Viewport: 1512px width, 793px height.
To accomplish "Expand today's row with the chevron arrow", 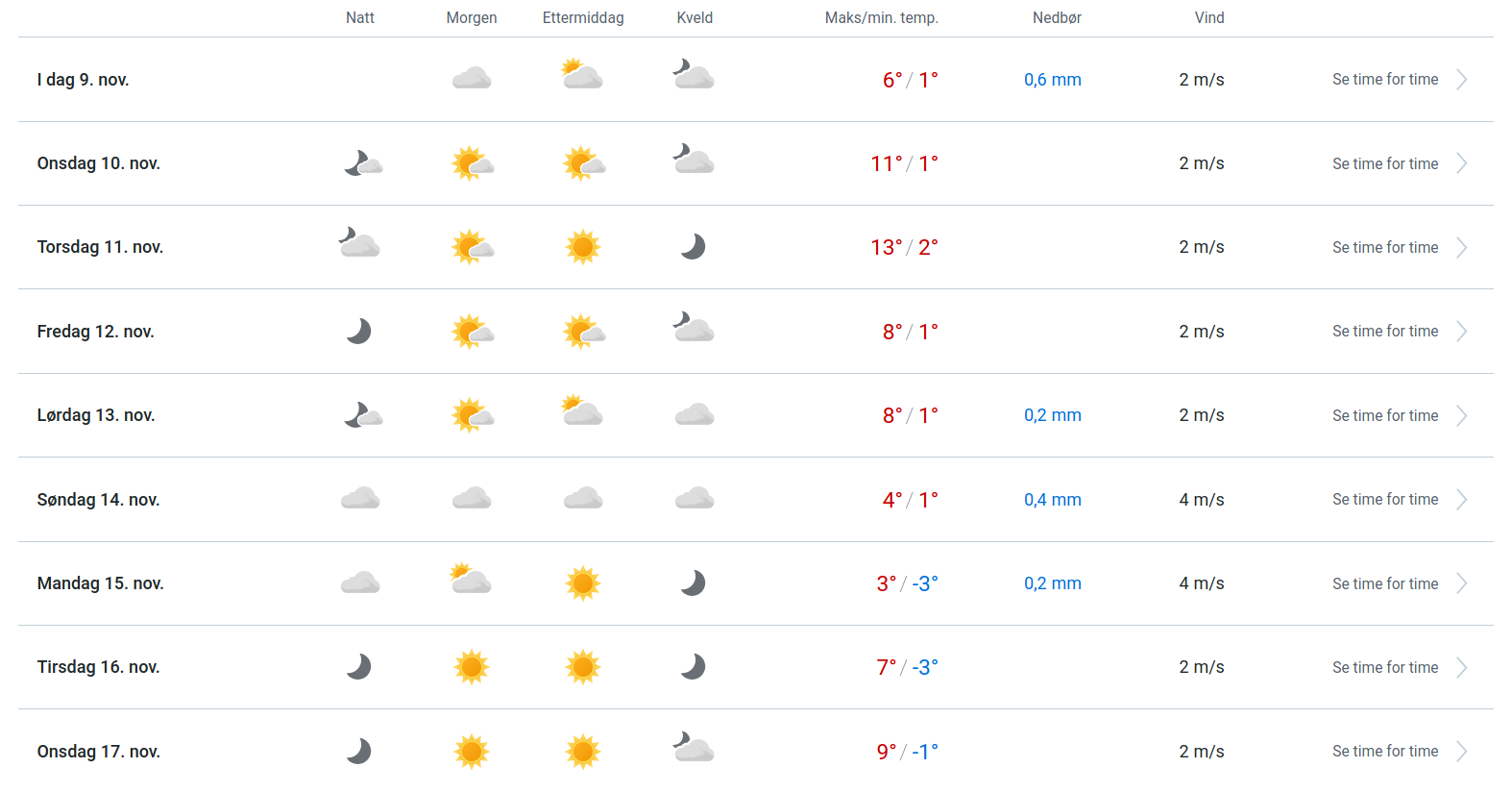I will click(x=1461, y=80).
